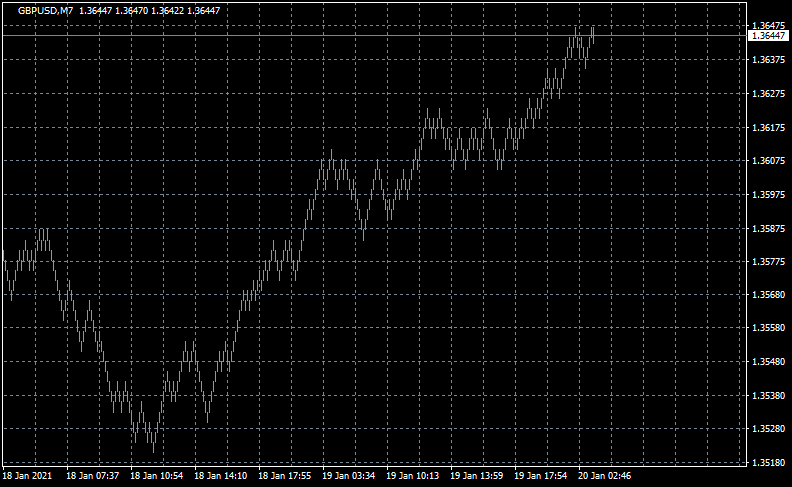Click the 1.36375 price scale label
792x487 pixels.
pos(768,60)
